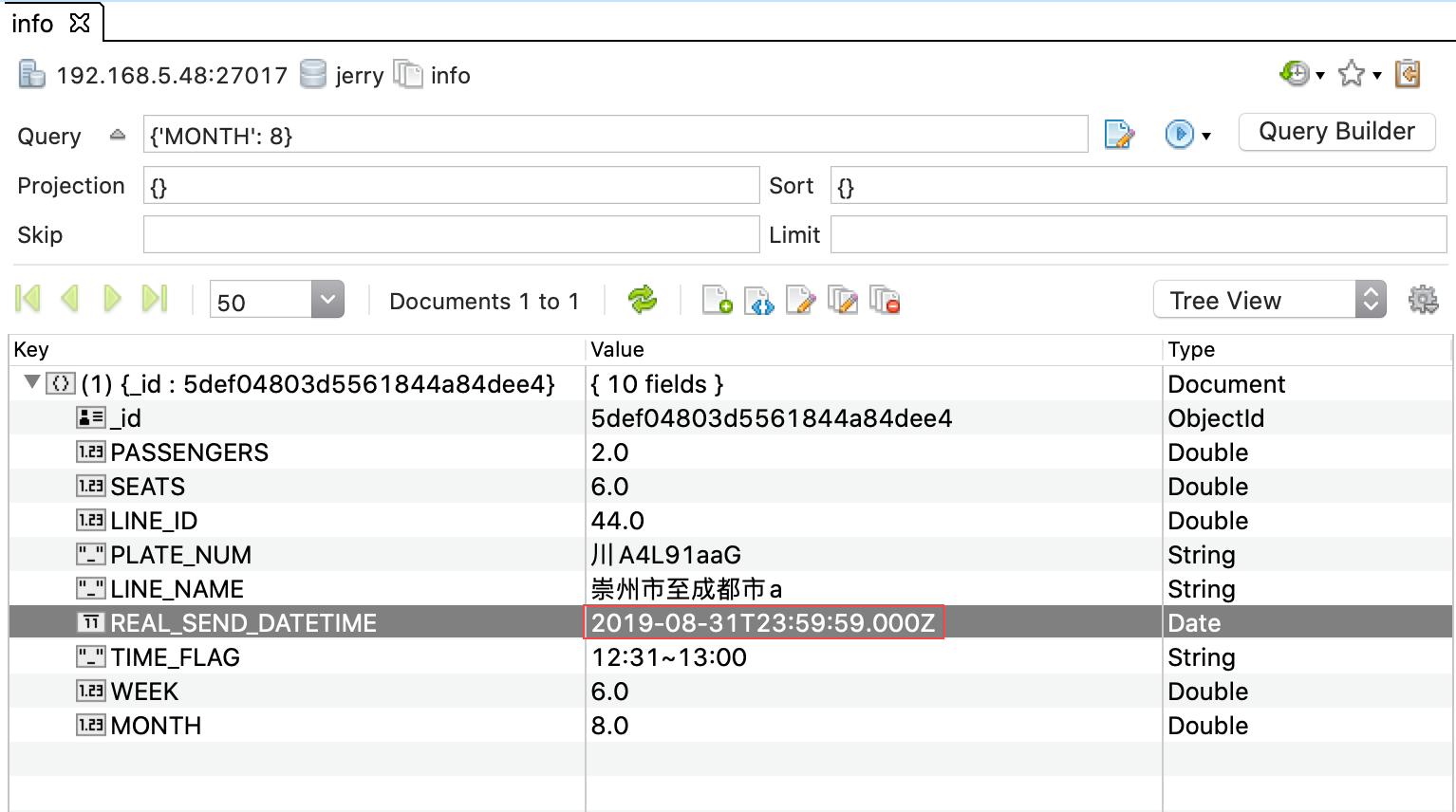Click the clipboard paste query icon
The width and height of the screenshot is (1456, 812).
coord(1408,73)
